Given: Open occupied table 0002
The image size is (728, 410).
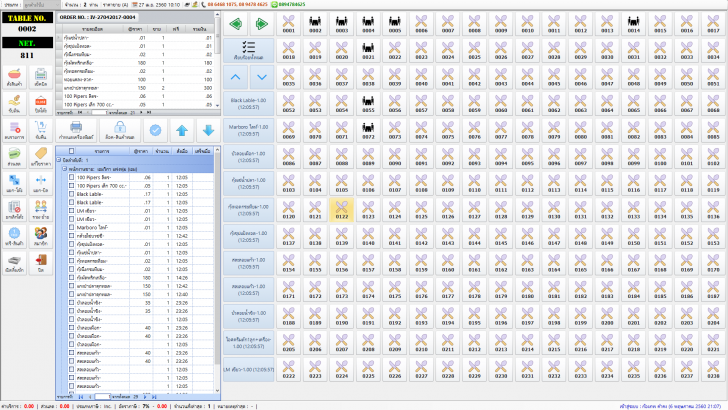Looking at the screenshot, I should tap(315, 24).
